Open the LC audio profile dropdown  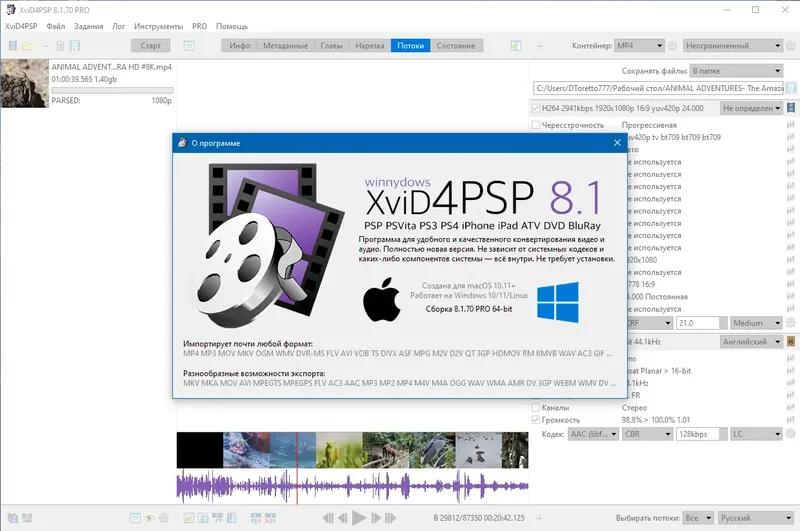(x=756, y=434)
